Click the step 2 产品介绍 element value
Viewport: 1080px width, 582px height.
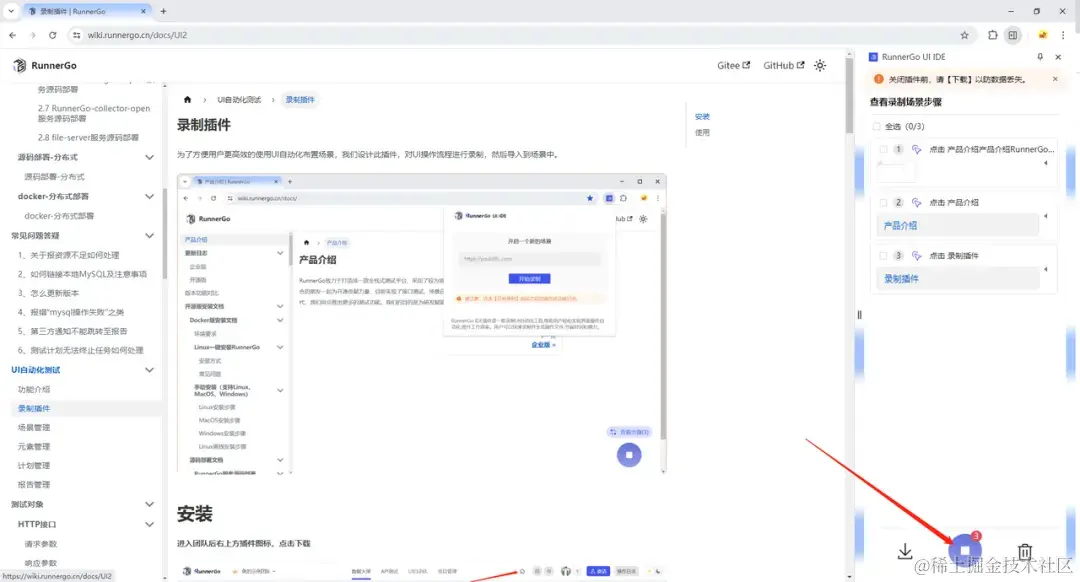point(957,226)
